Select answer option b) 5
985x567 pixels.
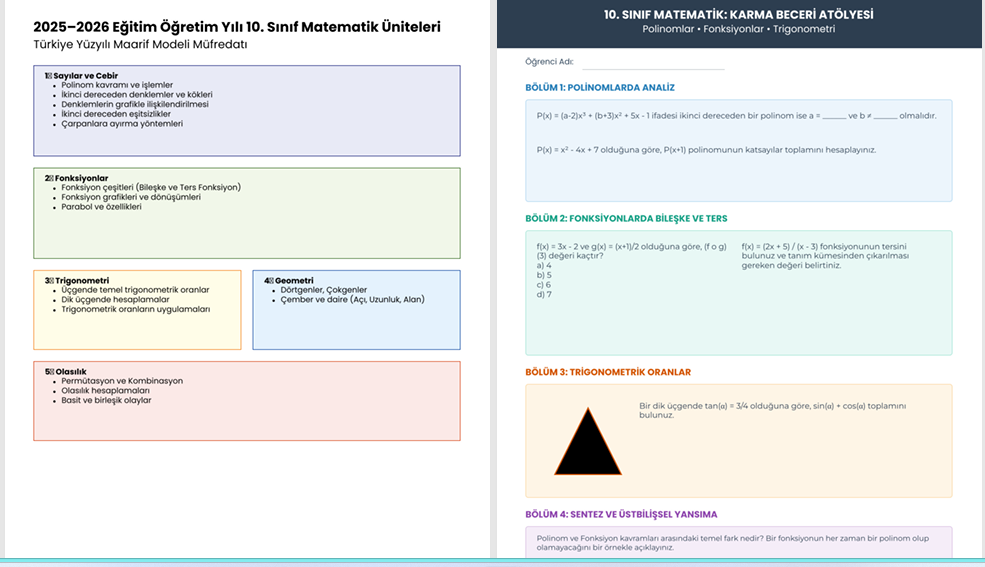(x=545, y=275)
